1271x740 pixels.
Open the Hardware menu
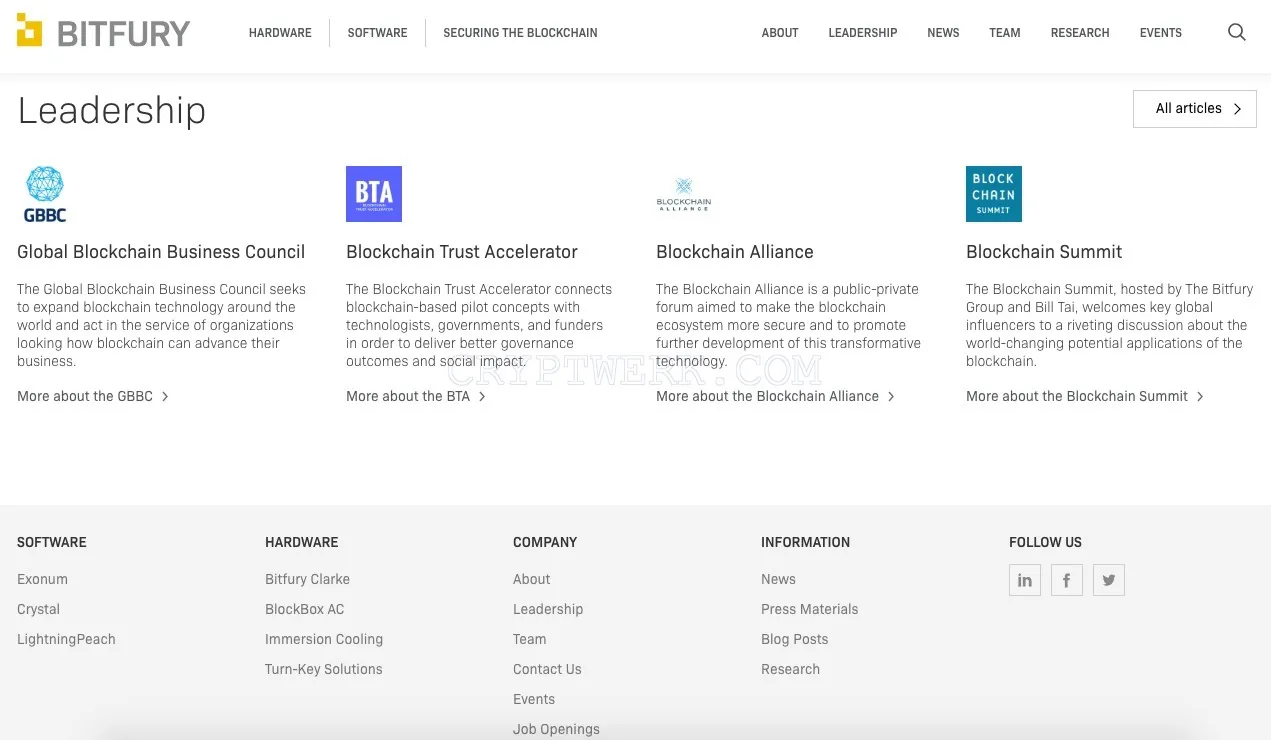point(280,33)
